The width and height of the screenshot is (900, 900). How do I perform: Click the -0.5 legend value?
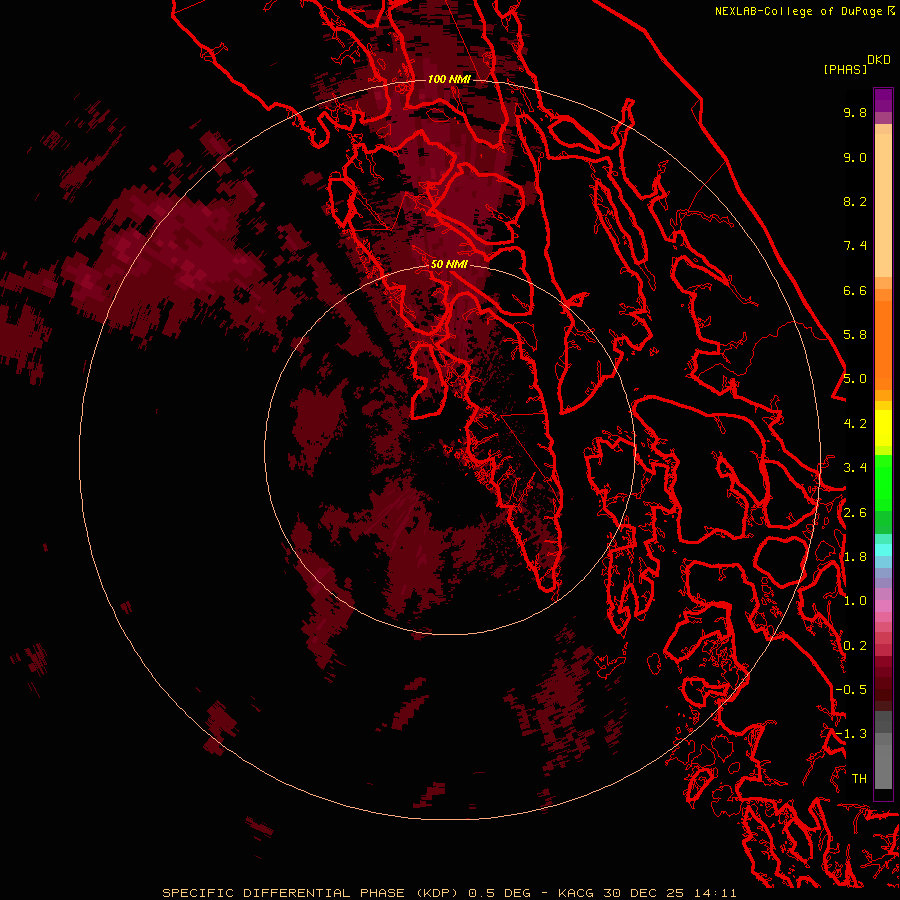pyautogui.click(x=851, y=690)
